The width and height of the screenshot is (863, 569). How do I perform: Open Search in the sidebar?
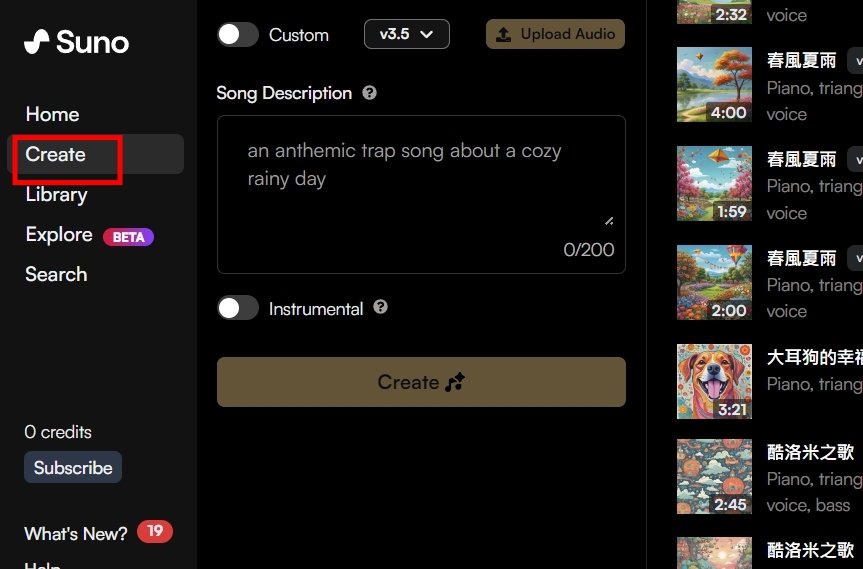pyautogui.click(x=56, y=274)
